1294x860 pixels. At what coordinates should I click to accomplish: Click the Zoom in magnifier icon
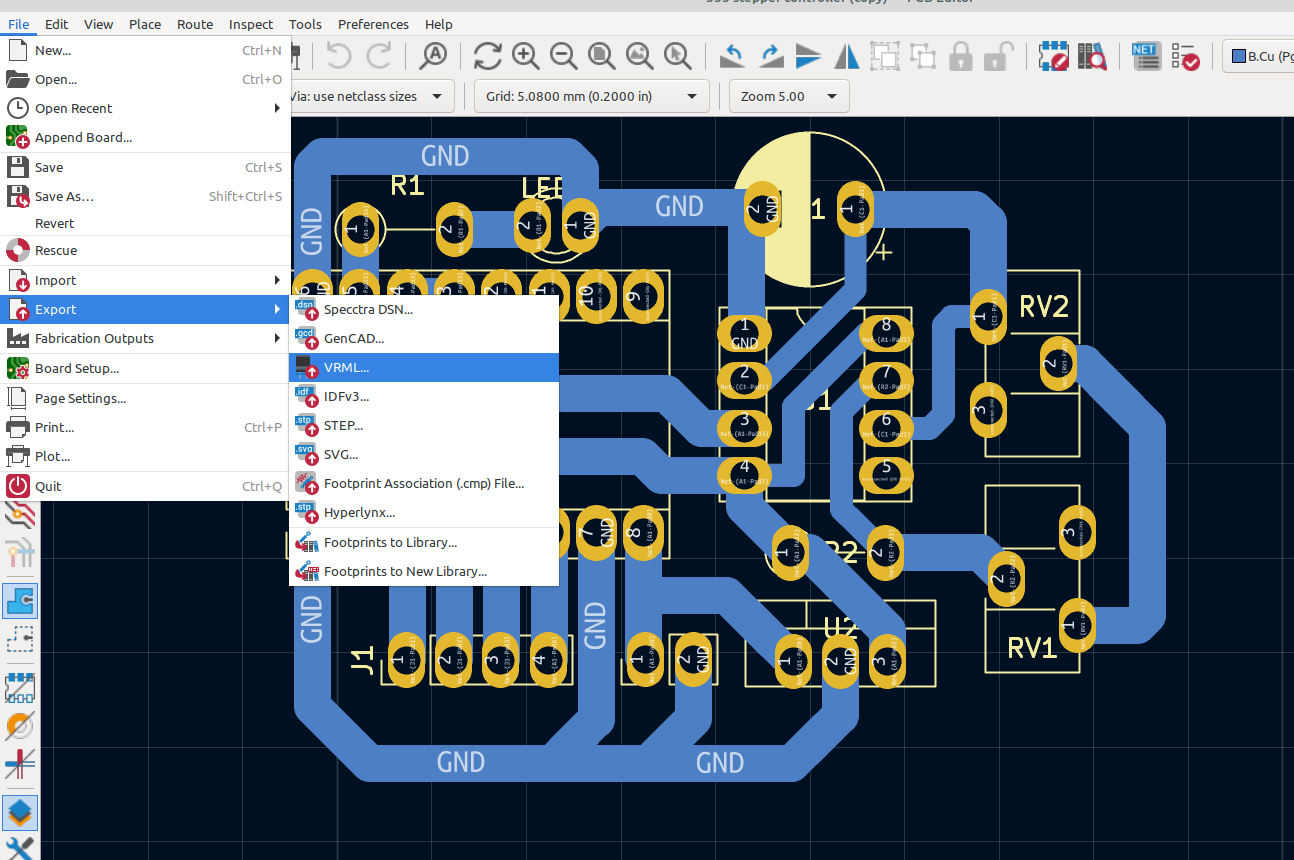click(x=526, y=56)
